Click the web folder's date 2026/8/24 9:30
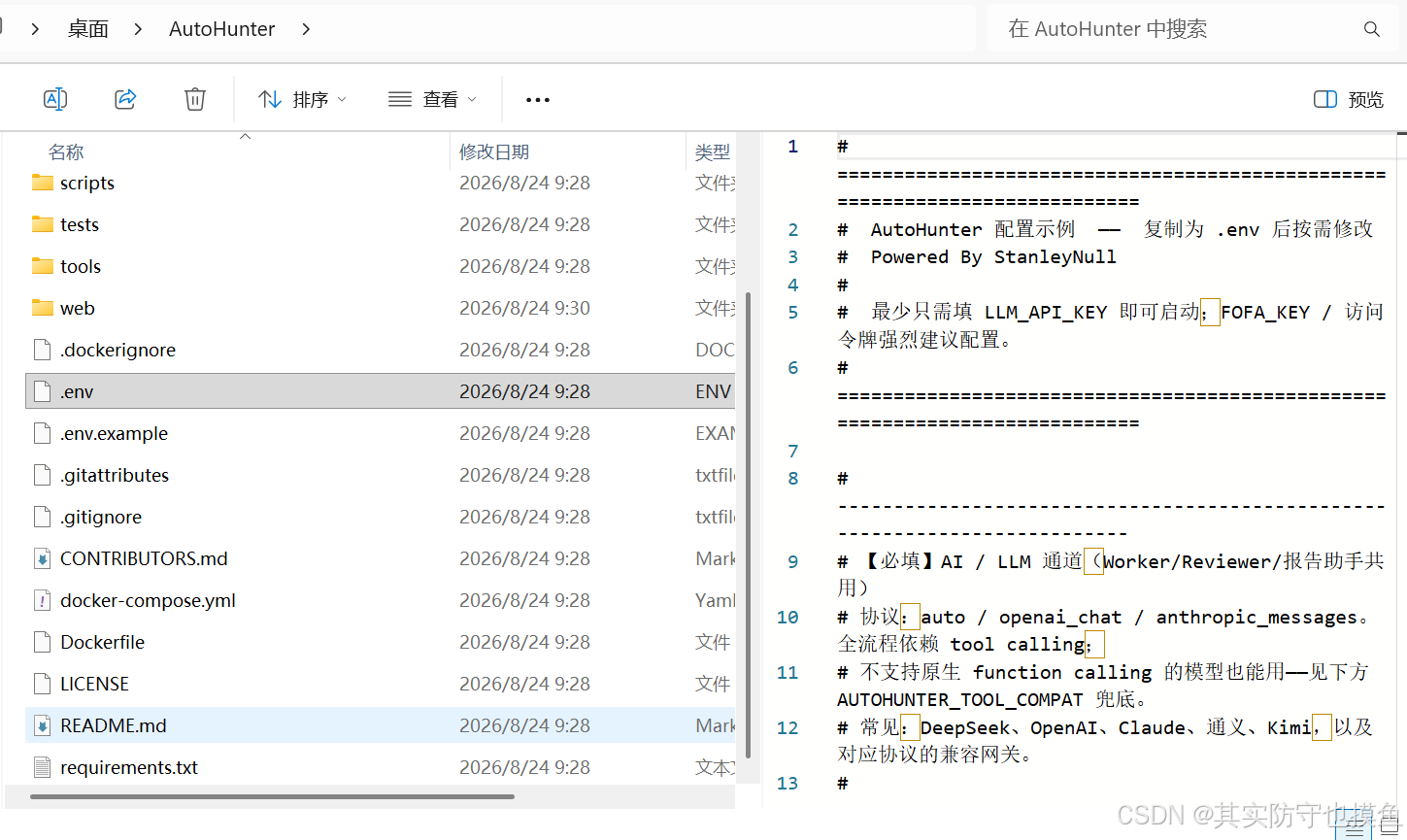 click(524, 308)
